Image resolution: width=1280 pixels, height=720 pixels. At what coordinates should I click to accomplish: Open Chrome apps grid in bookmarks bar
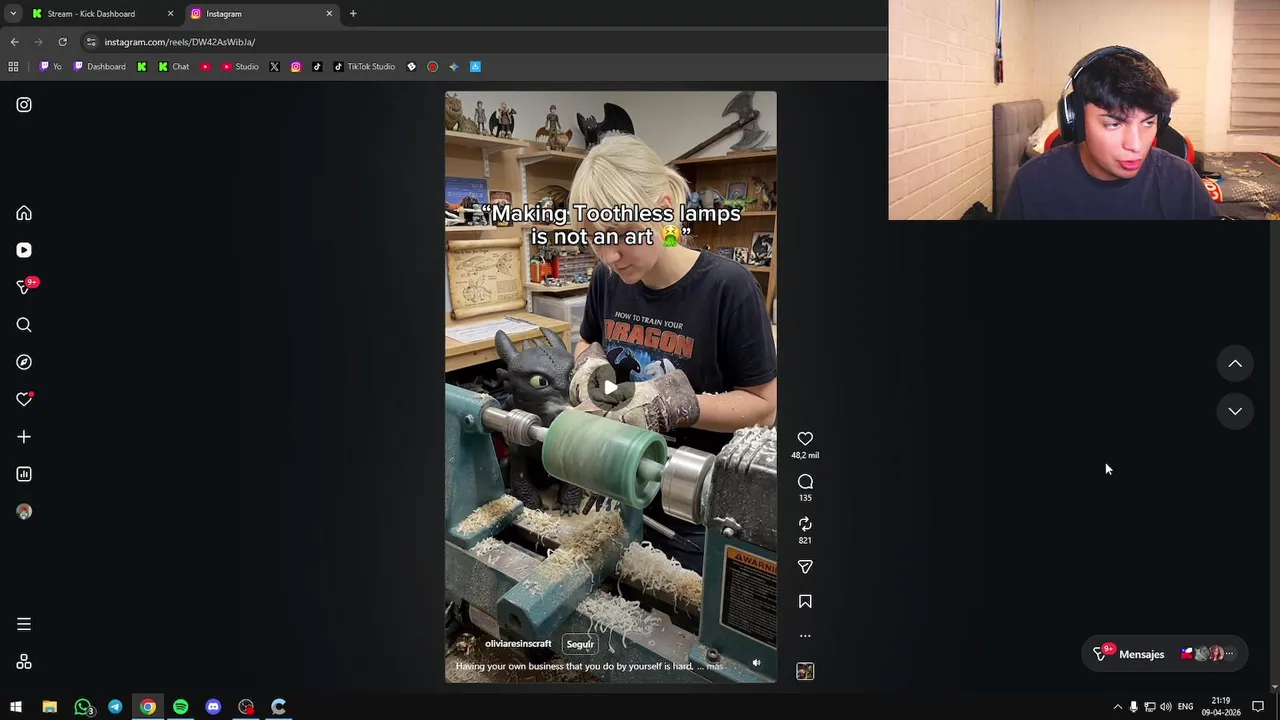tap(13, 67)
